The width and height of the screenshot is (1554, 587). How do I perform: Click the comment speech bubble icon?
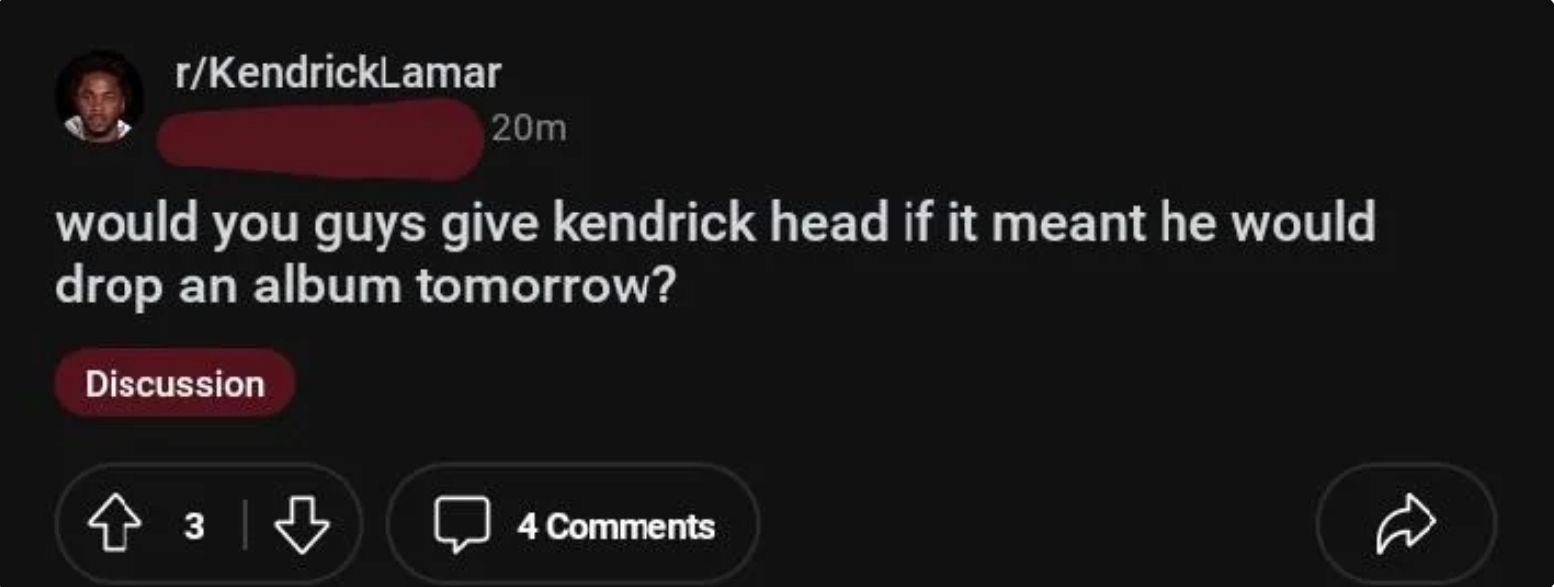pos(461,526)
